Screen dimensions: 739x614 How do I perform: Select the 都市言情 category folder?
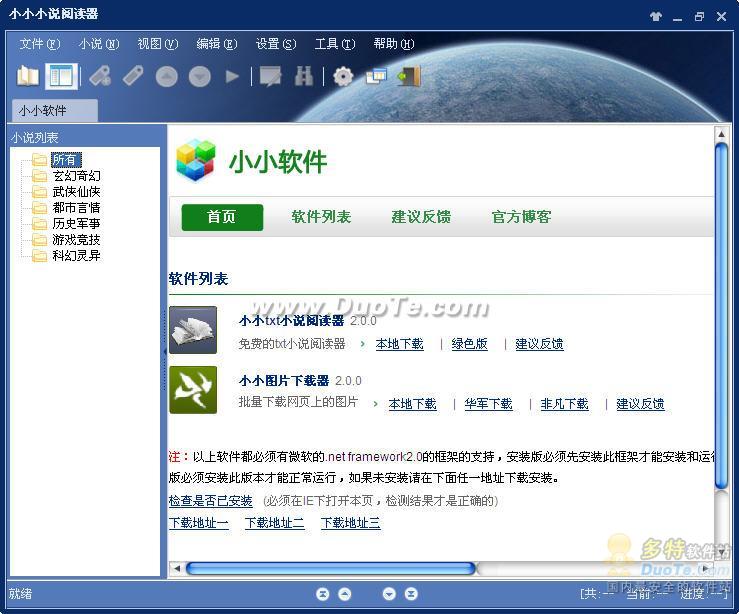pos(76,208)
